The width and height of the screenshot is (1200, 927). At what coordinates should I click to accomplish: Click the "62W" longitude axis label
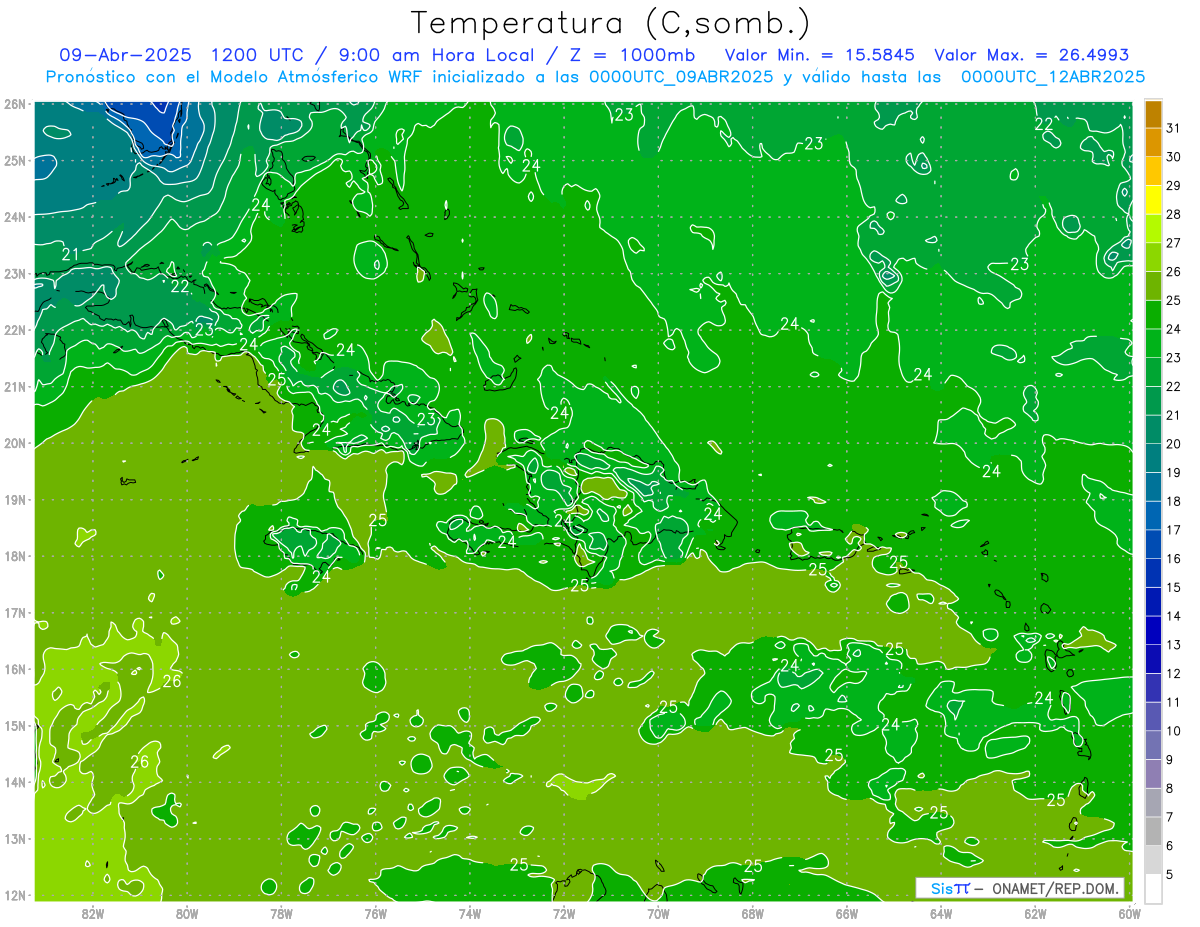(1035, 914)
